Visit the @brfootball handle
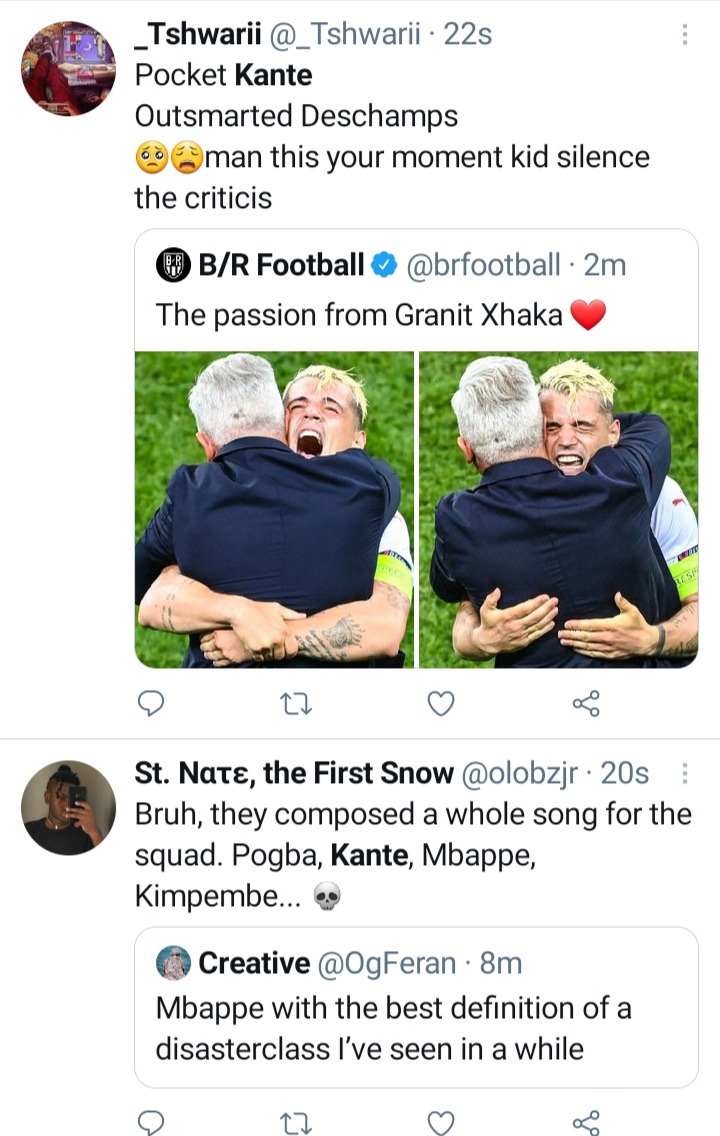720x1136 pixels. click(x=483, y=265)
